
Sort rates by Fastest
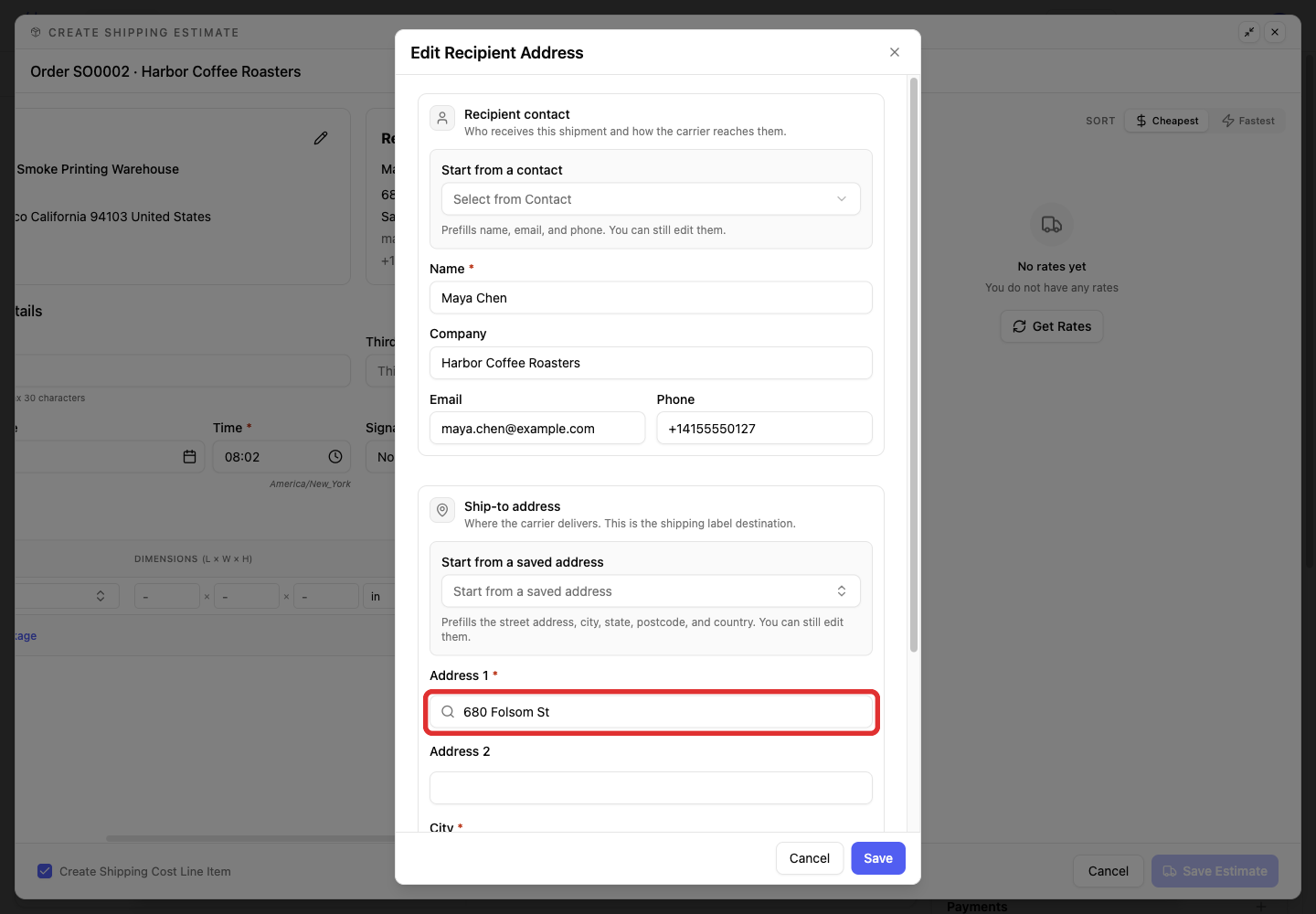pyautogui.click(x=1248, y=121)
